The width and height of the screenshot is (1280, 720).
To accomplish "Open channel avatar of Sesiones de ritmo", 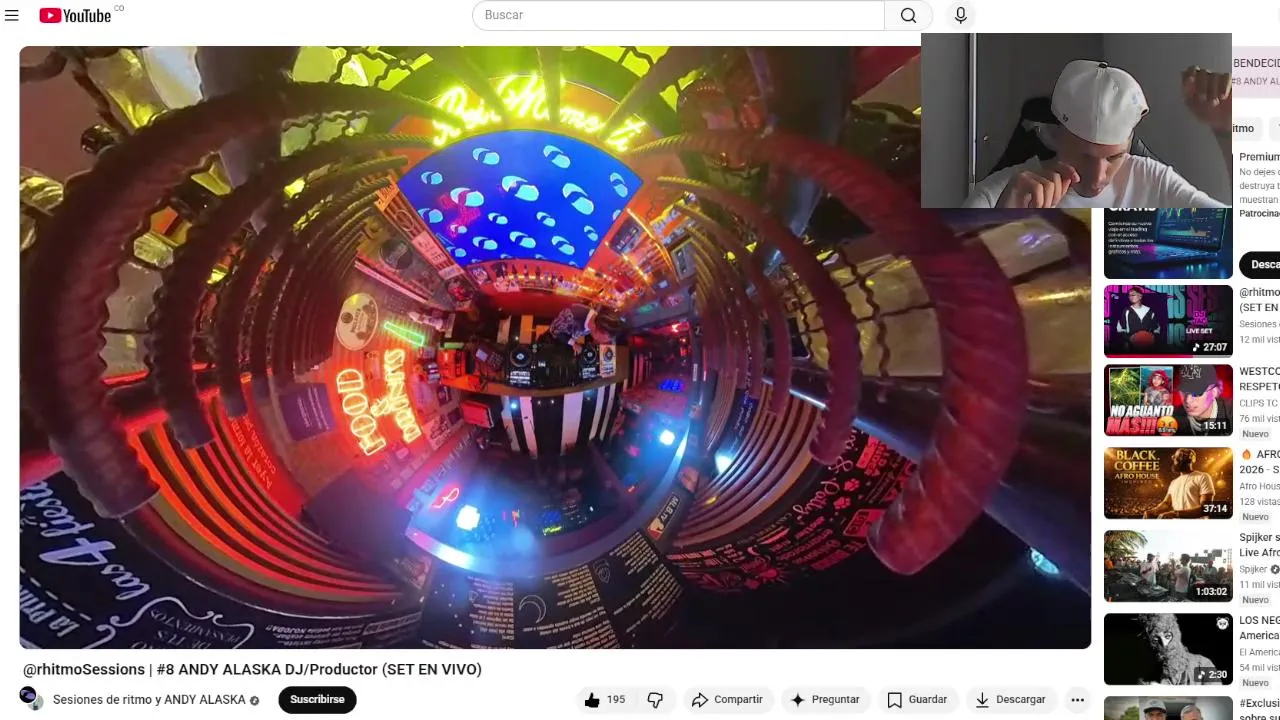I will [31, 698].
